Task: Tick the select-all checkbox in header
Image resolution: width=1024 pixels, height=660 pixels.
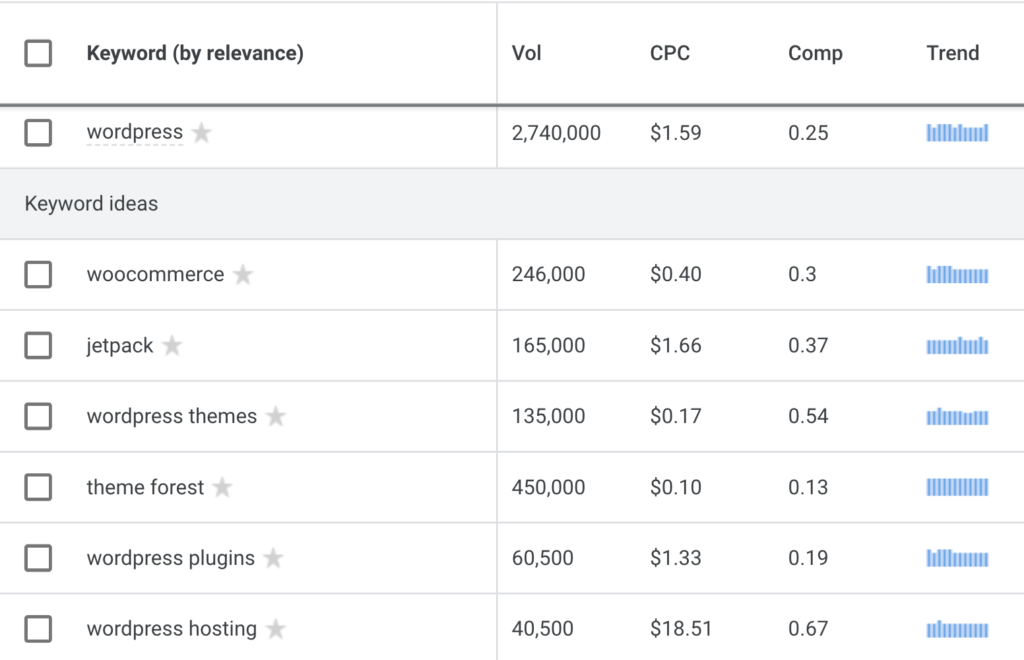Action: pos(38,53)
